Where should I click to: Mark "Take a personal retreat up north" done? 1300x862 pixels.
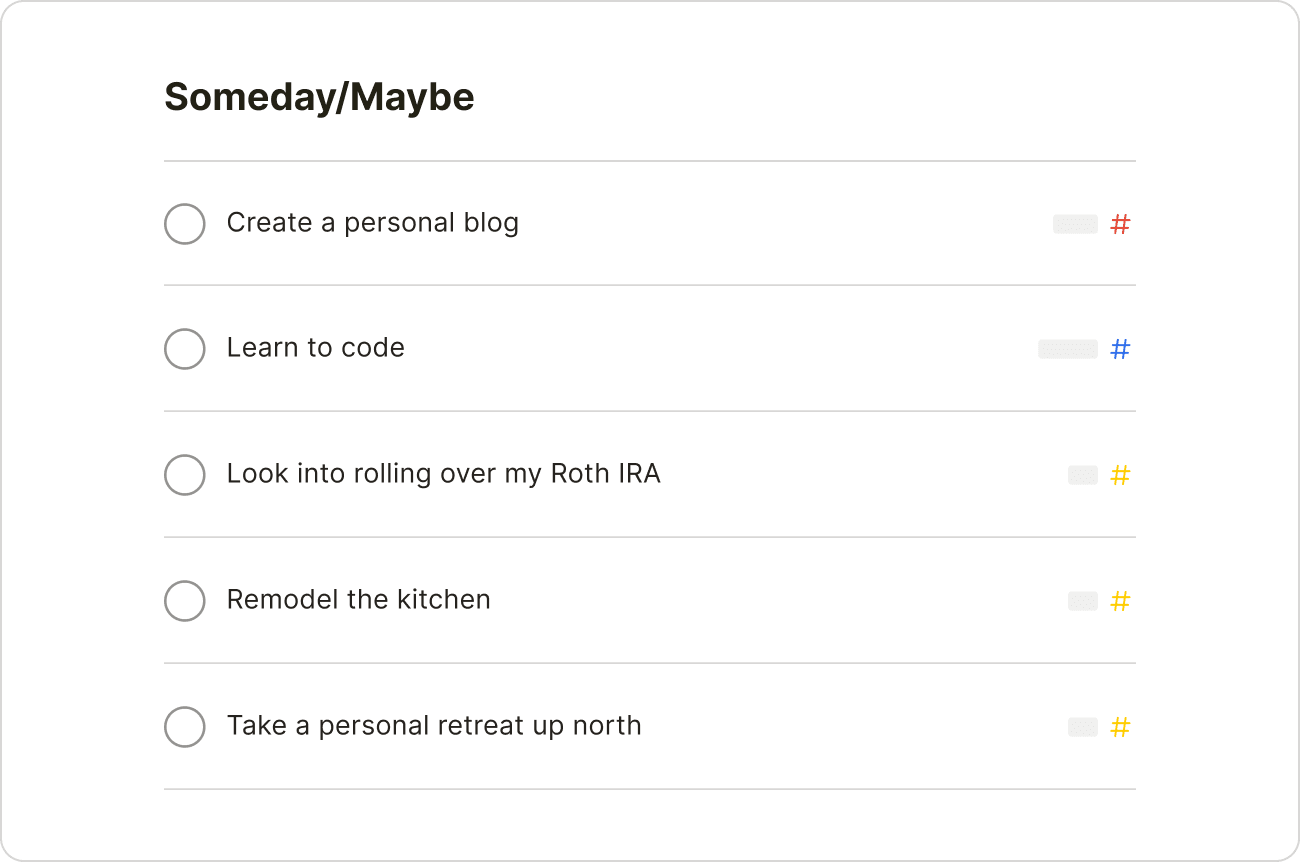point(185,727)
